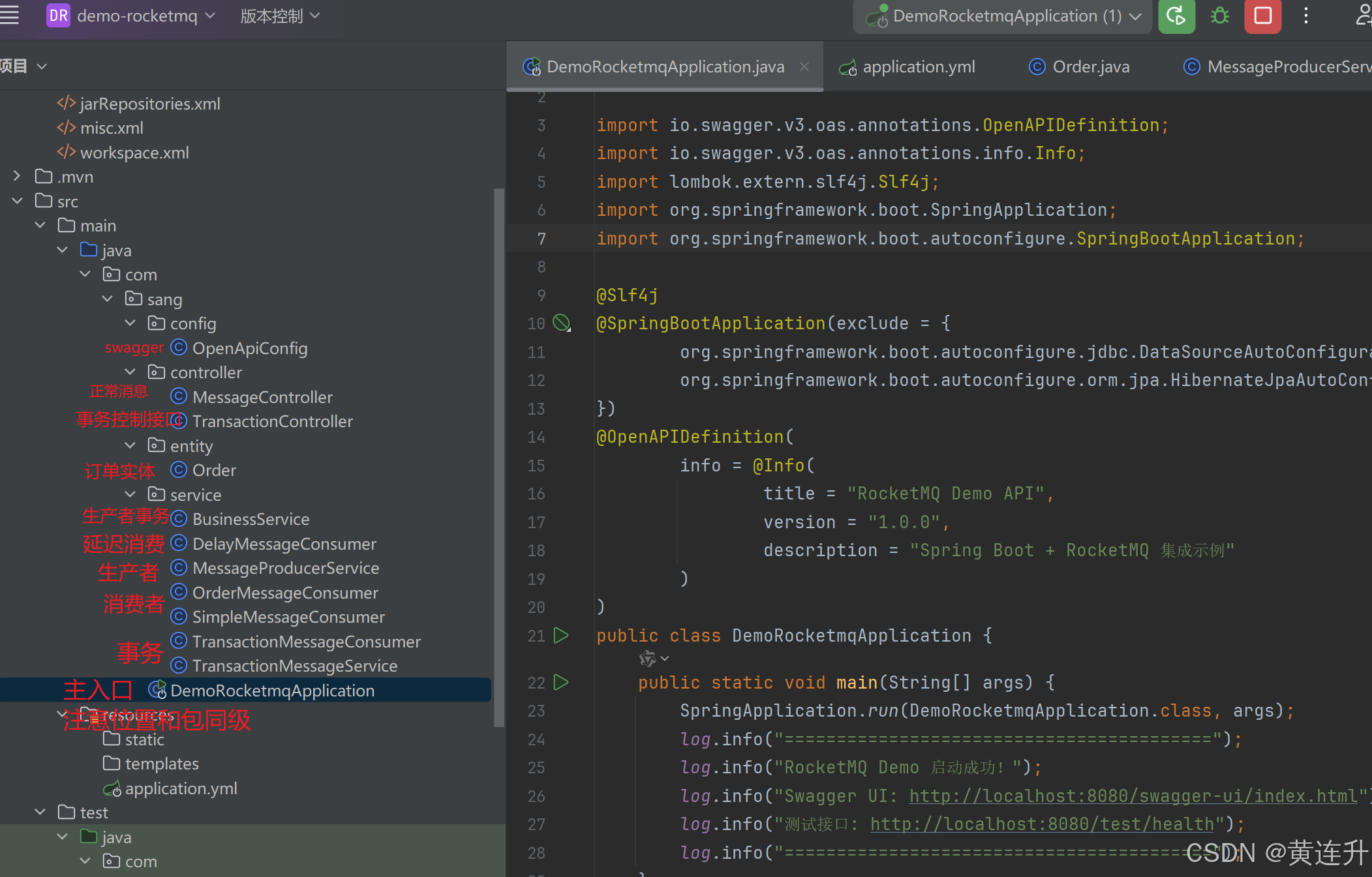Collapse the sang package
This screenshot has width=1372, height=877.
(x=108, y=299)
